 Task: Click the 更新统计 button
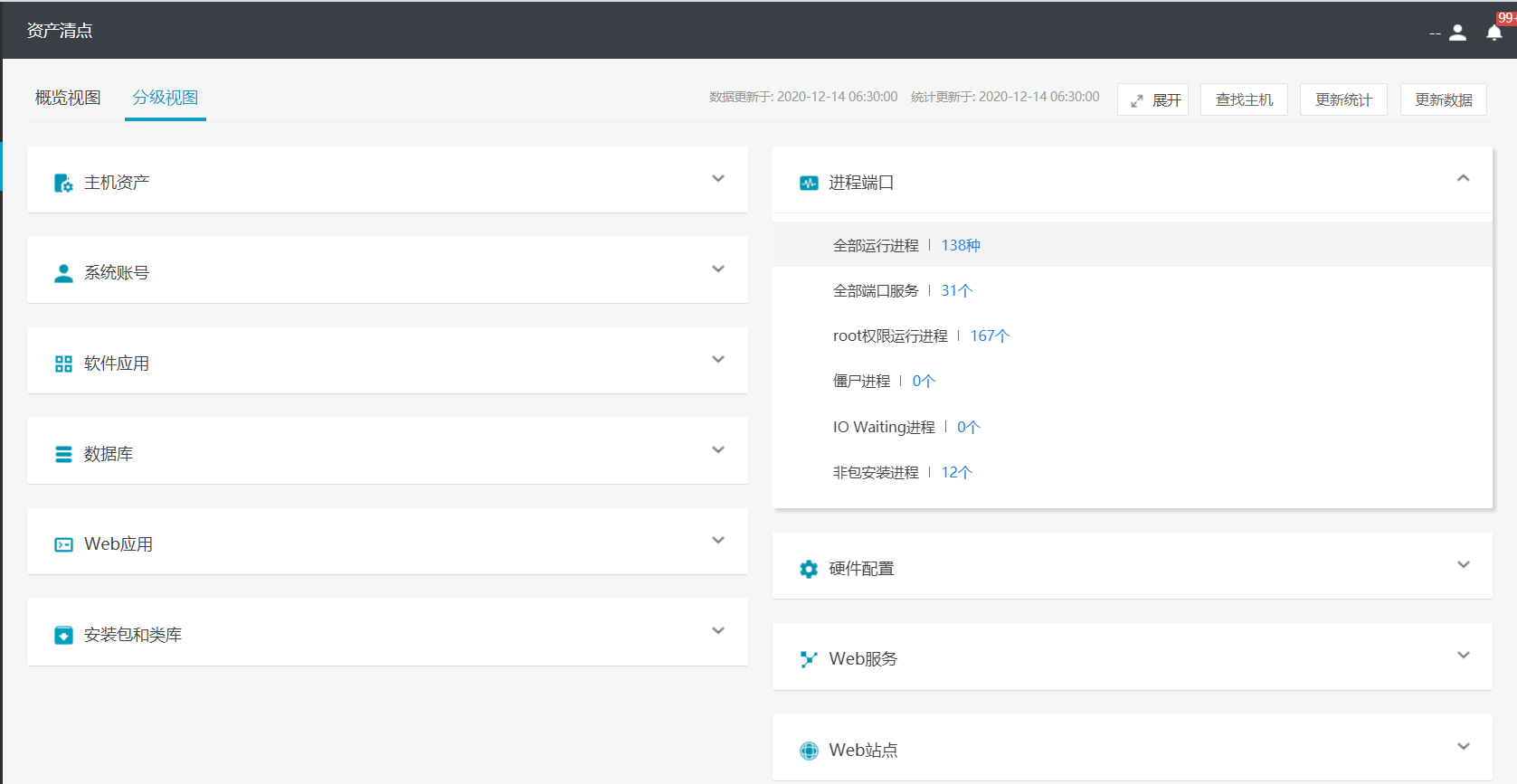pos(1343,99)
